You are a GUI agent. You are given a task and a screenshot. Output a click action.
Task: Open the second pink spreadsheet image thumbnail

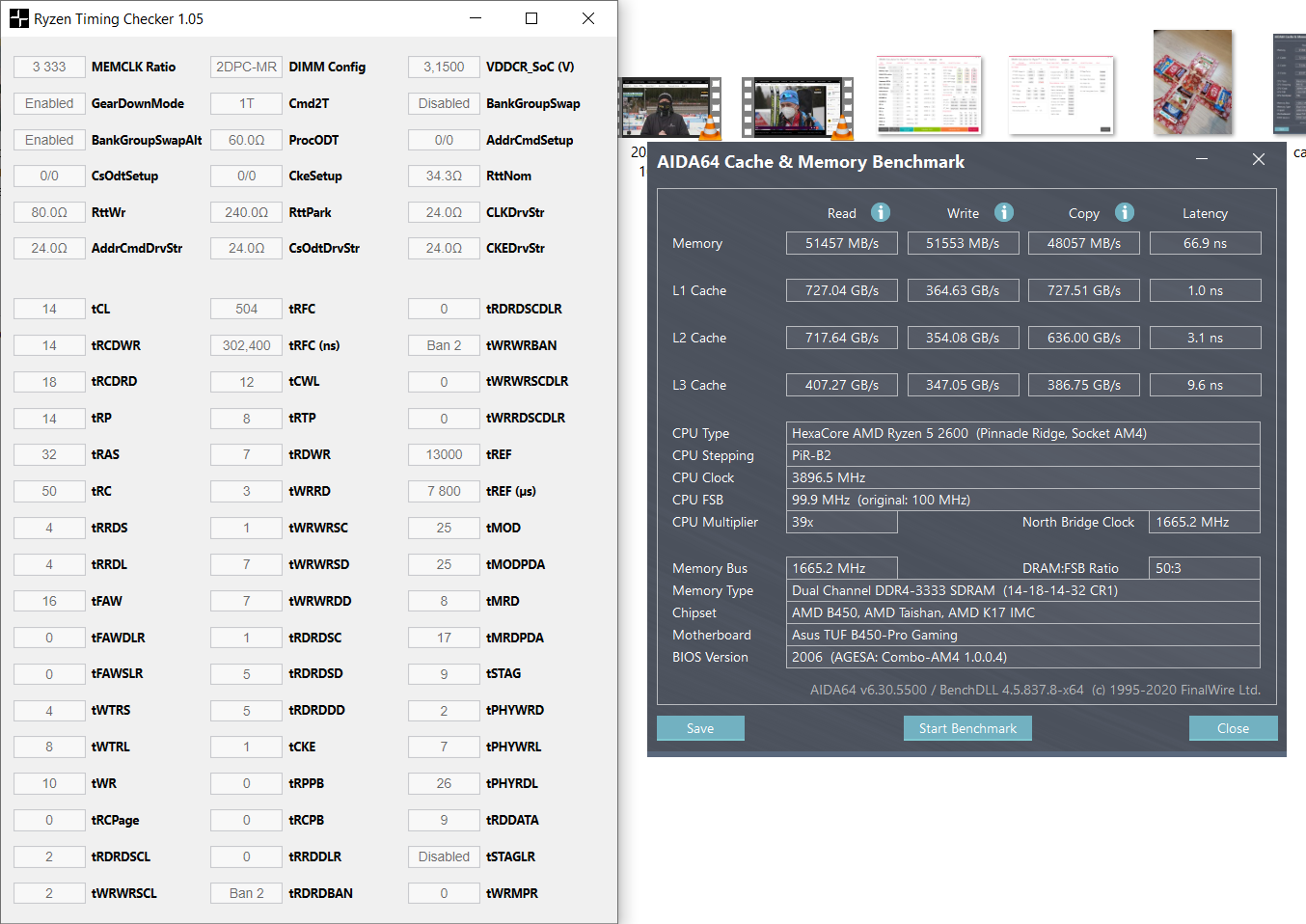click(x=1061, y=95)
